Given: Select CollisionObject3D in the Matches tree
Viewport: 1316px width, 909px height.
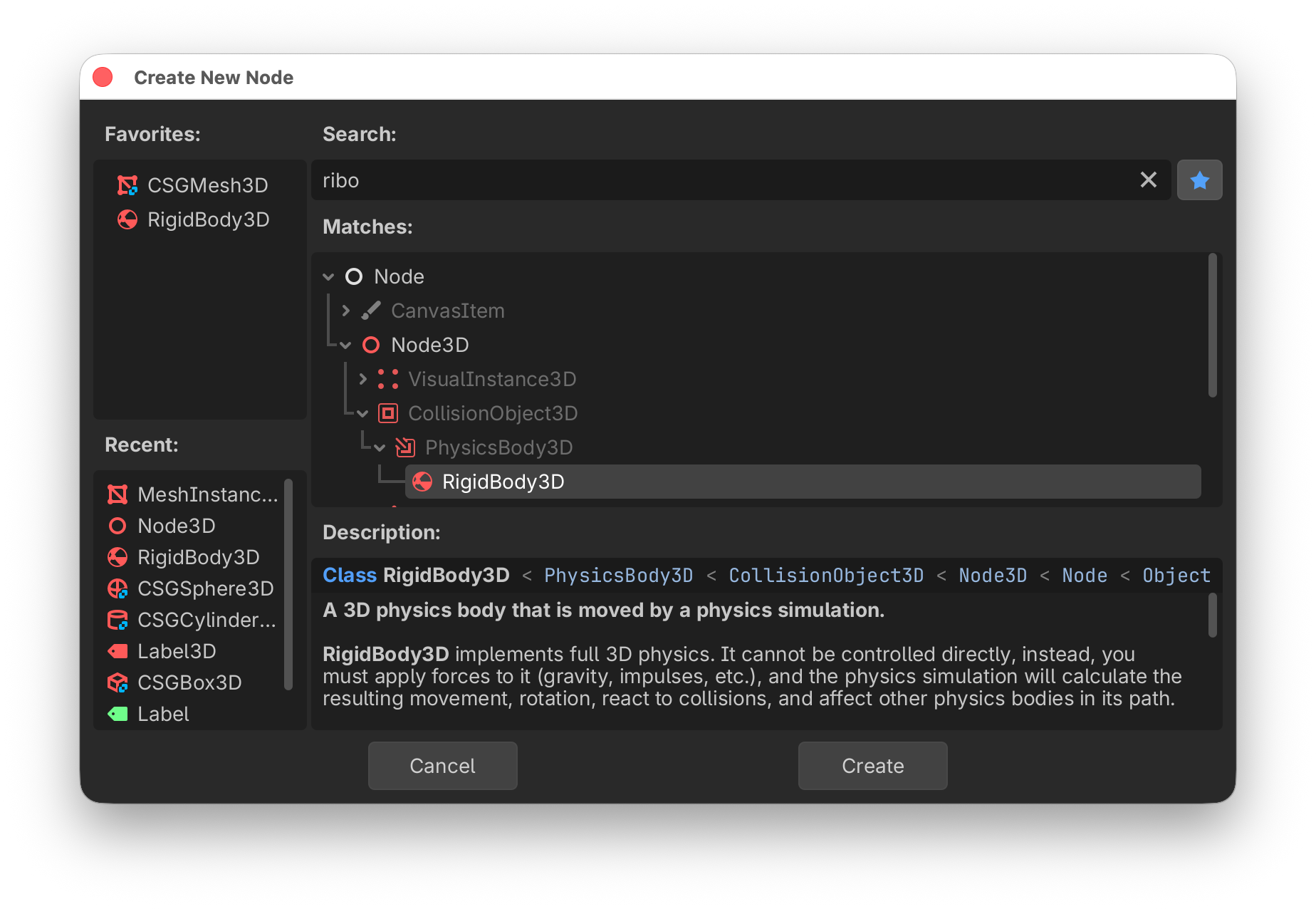Looking at the screenshot, I should (493, 413).
